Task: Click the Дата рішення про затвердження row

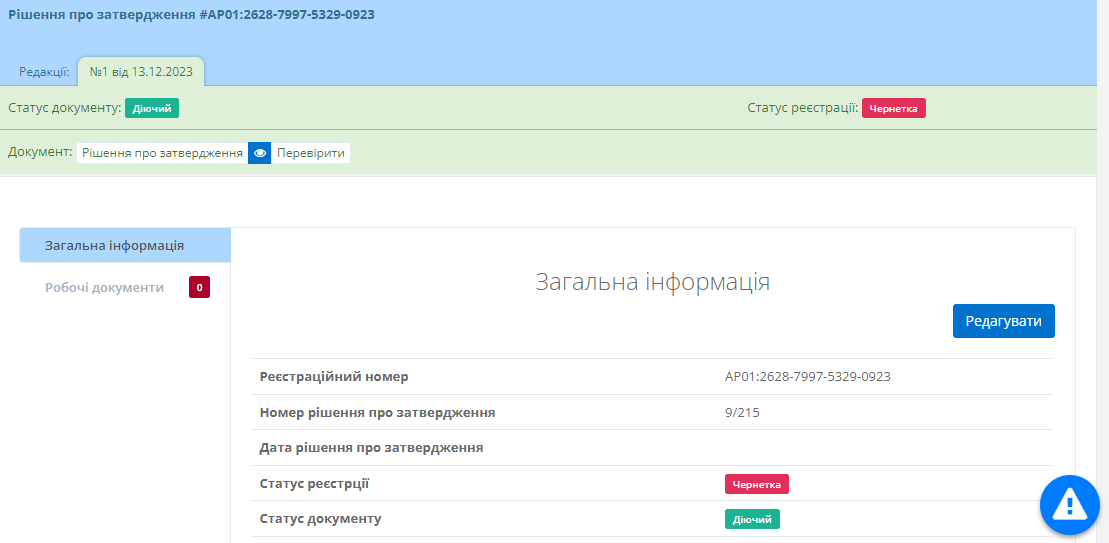Action: [371, 448]
